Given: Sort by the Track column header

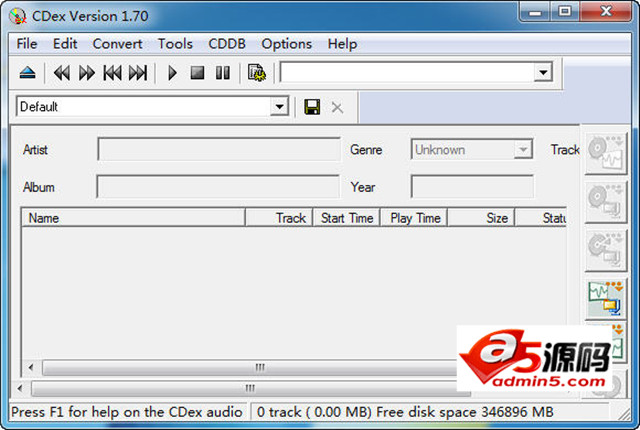Looking at the screenshot, I should click(279, 218).
